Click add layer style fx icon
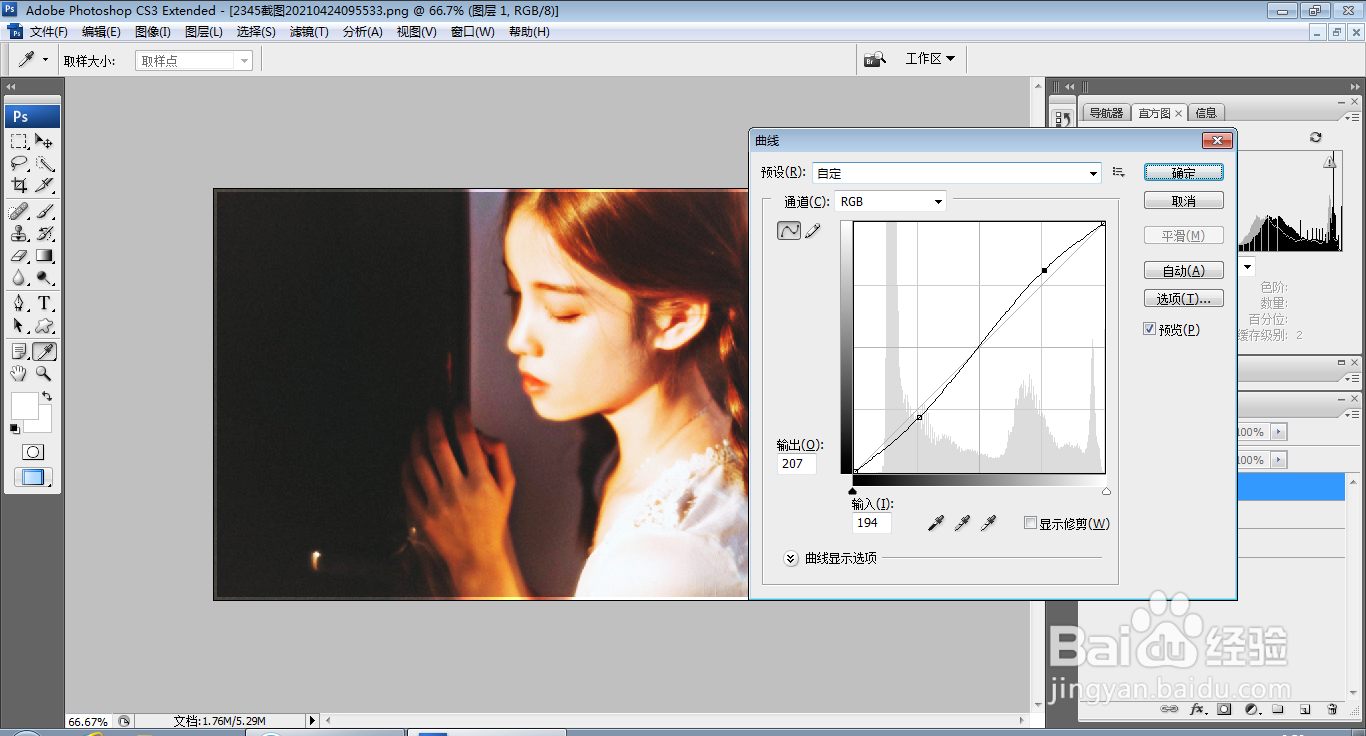 pos(1197,709)
